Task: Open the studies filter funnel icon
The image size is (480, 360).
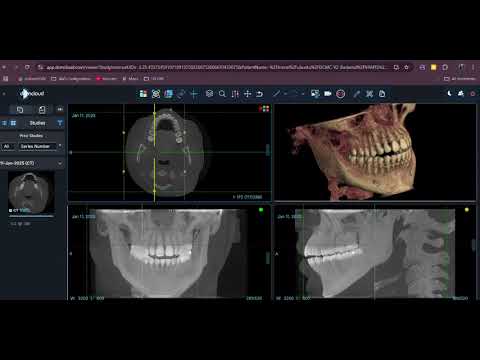Action: coord(60,123)
